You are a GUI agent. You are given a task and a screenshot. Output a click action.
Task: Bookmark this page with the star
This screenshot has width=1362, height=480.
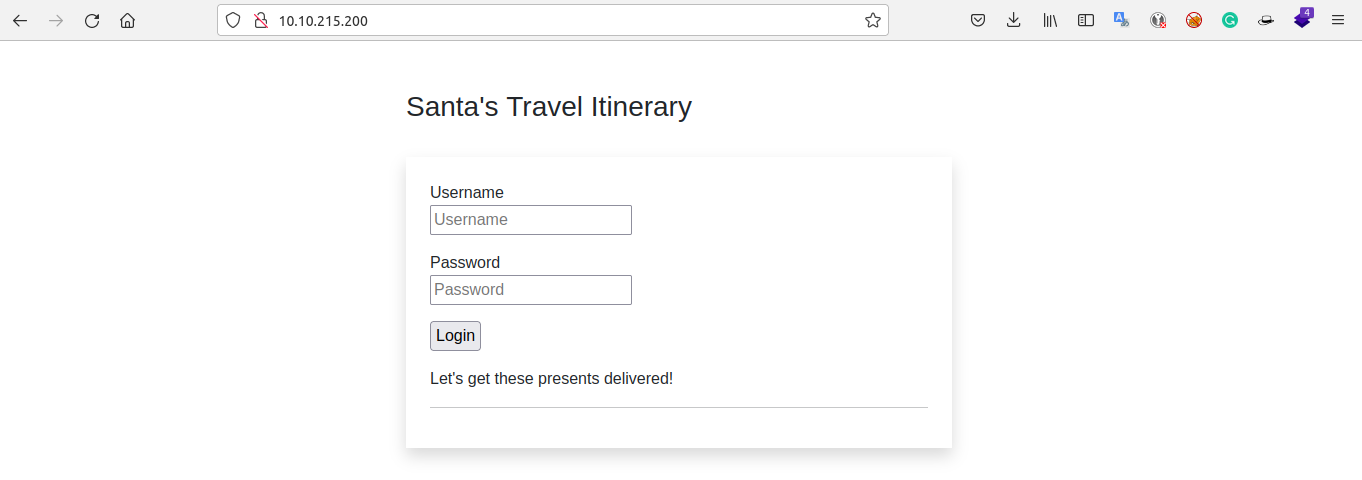[873, 20]
